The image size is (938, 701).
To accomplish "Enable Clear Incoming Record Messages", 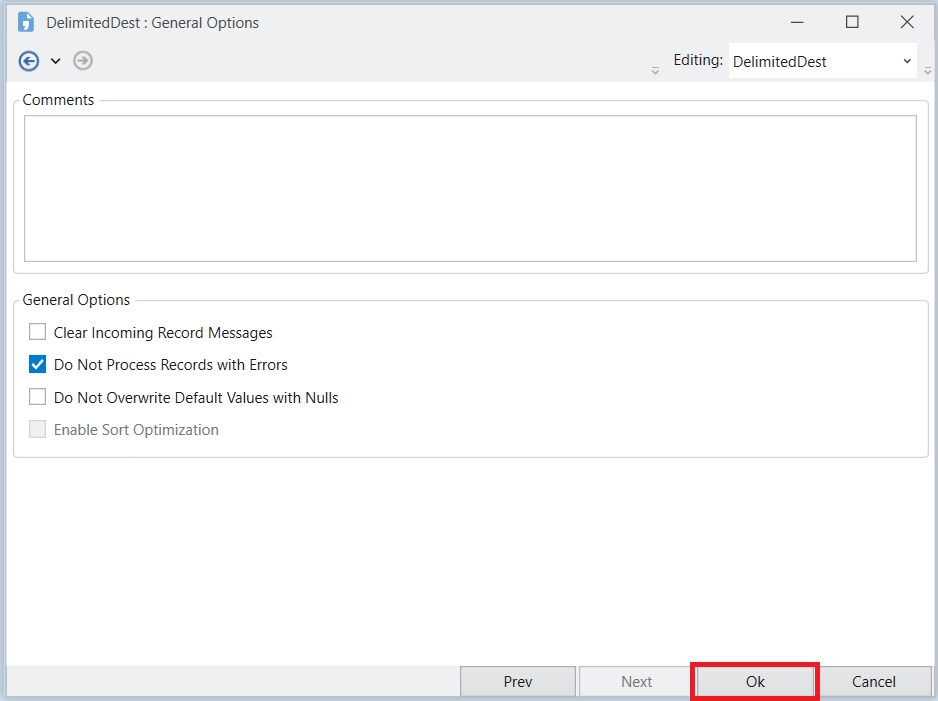I will tap(38, 332).
